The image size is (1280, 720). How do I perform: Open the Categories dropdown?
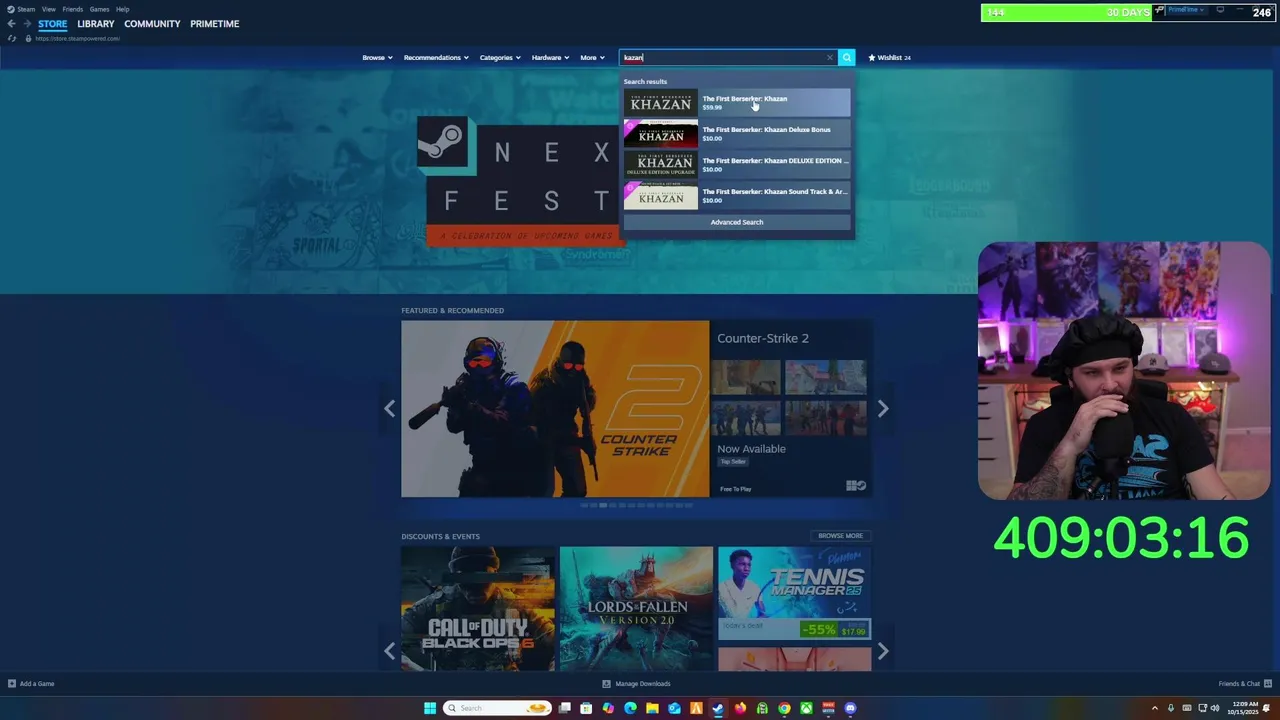point(500,57)
